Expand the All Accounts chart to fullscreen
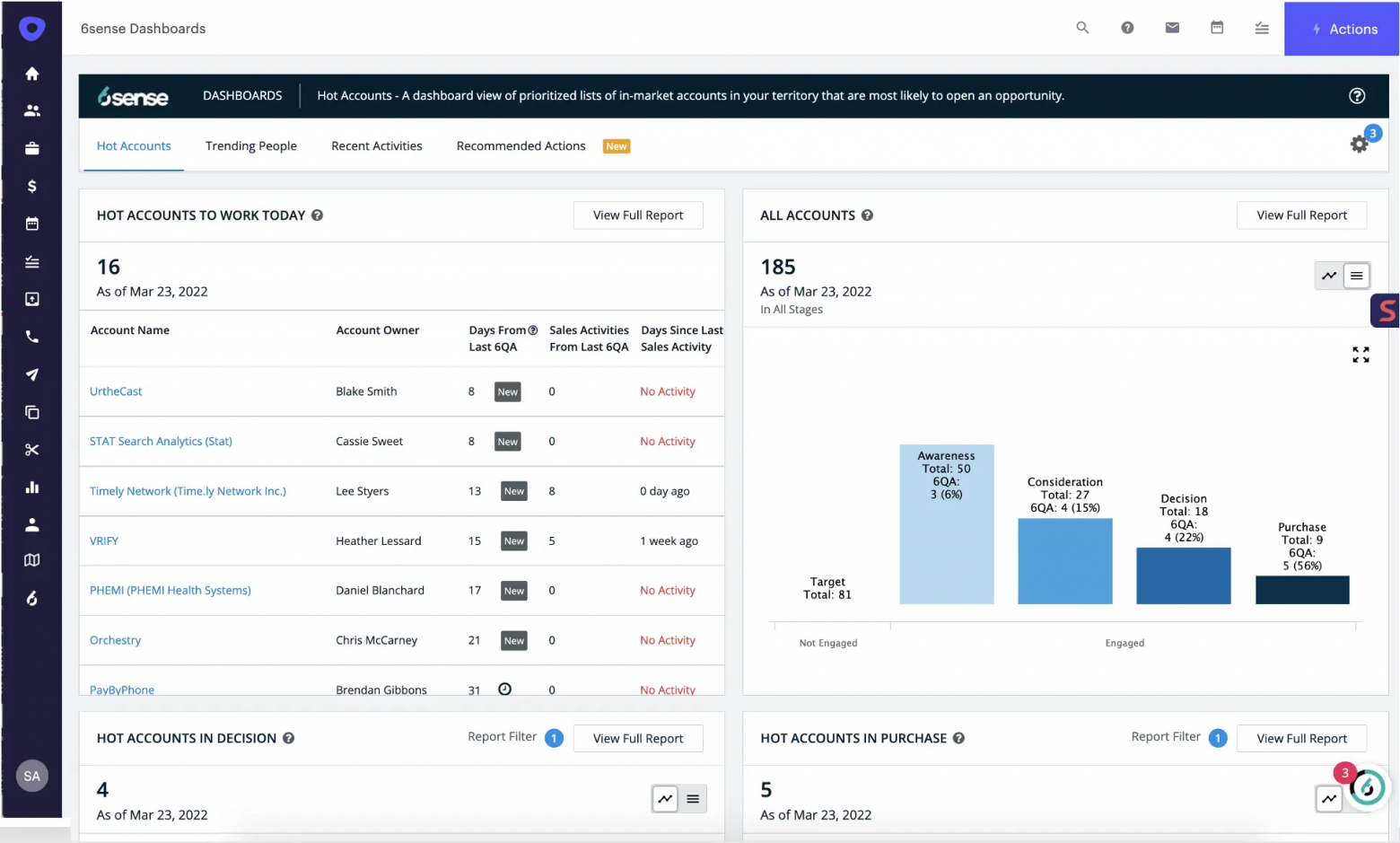Viewport: 1400px width, 843px height. [1361, 355]
